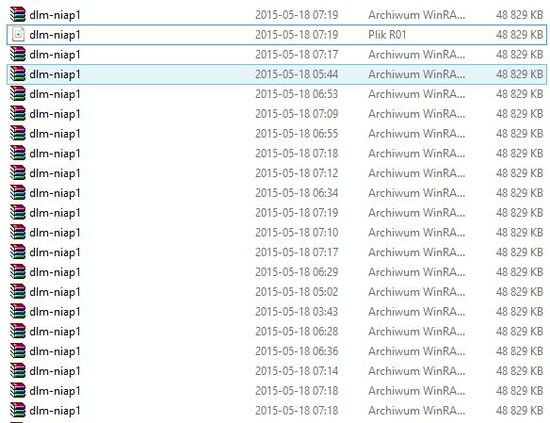Click WinRAR icon of file dated 06:53

point(18,94)
